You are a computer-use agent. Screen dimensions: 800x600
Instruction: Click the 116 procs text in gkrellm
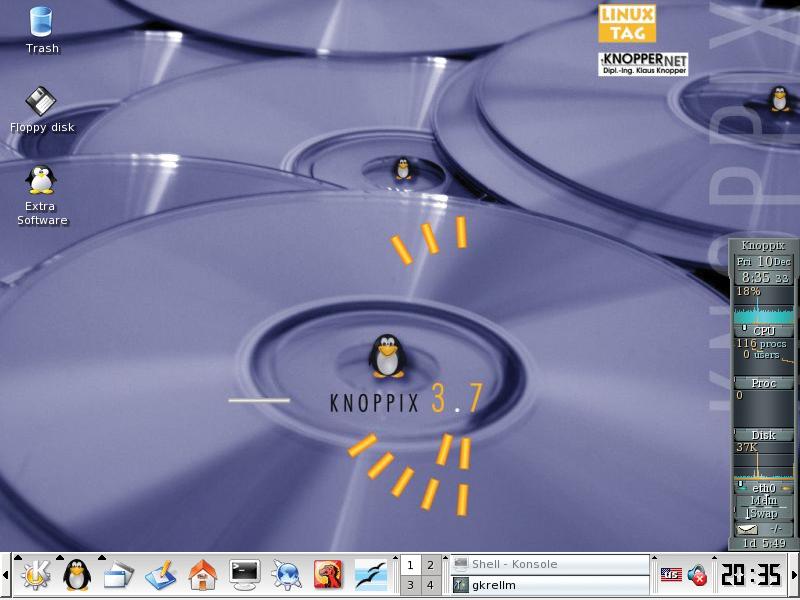coord(761,344)
